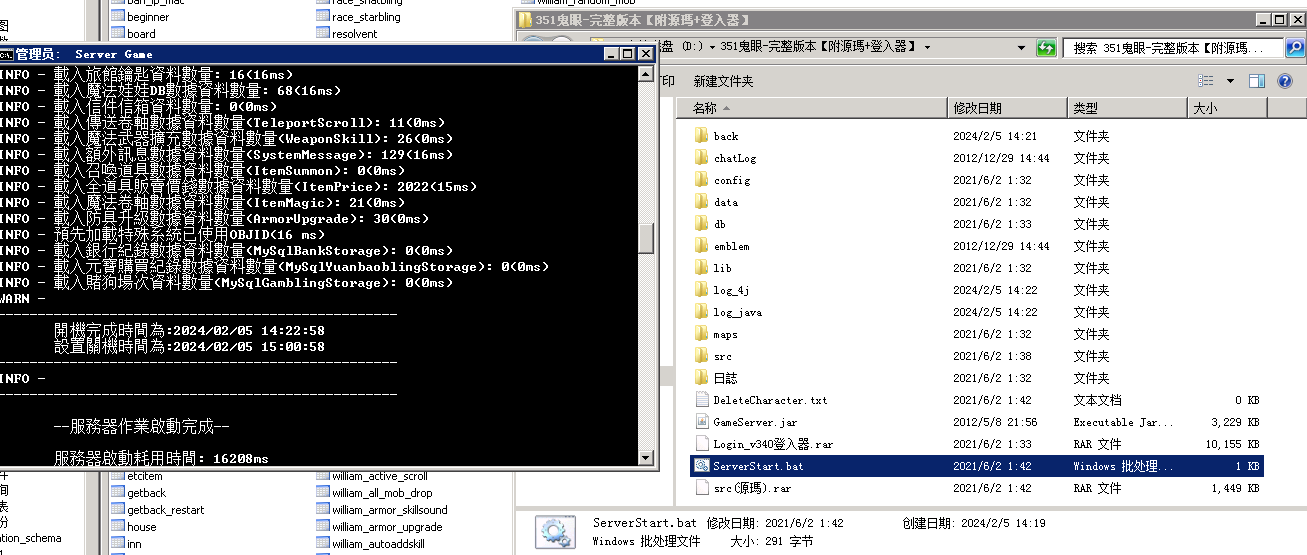Viewport: 1307px width, 555px height.
Task: Expand the view options dropdown arrow
Action: [x=1230, y=81]
